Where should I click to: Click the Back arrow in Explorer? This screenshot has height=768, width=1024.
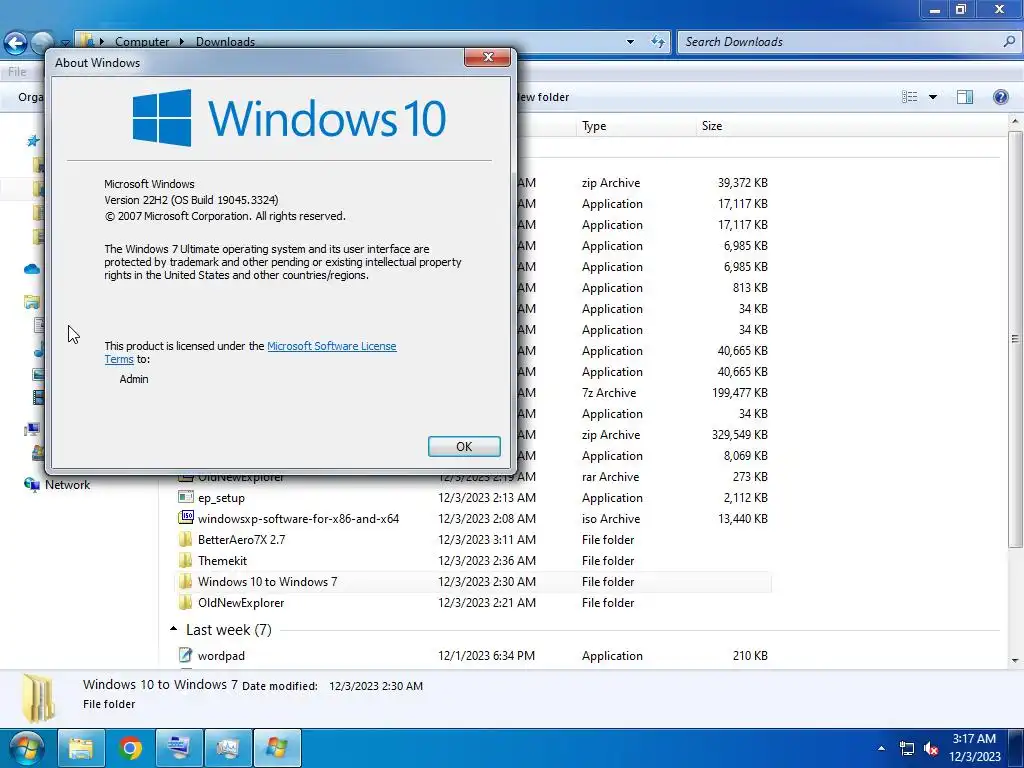coord(16,43)
